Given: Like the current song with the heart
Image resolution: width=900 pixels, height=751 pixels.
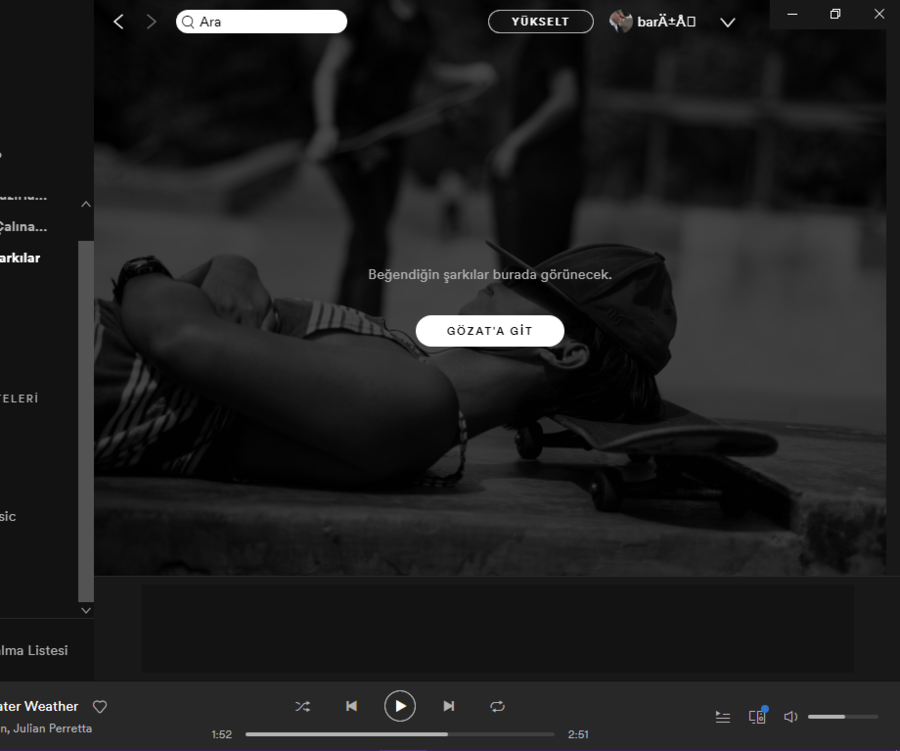Looking at the screenshot, I should [100, 707].
